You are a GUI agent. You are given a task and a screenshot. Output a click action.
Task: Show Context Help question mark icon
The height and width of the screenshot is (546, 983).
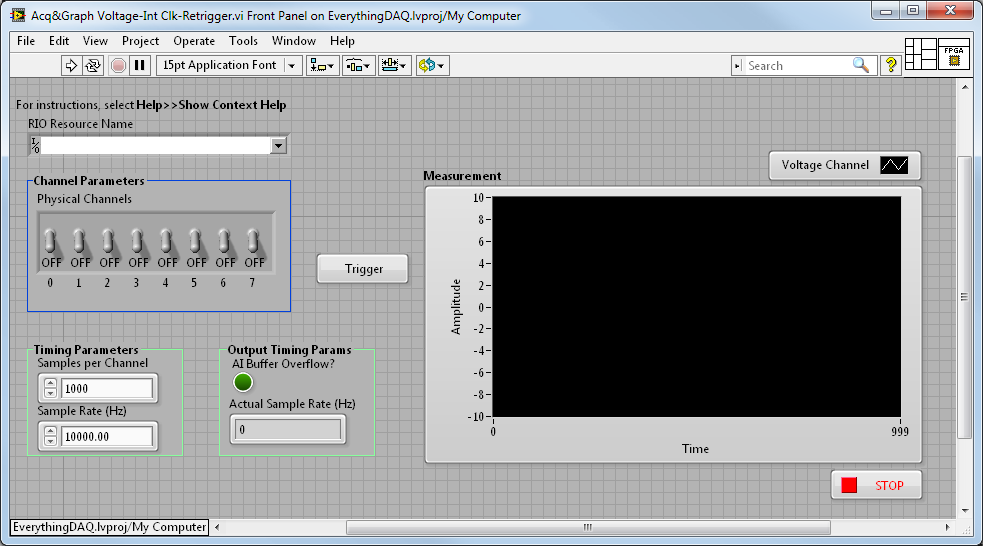coord(891,65)
